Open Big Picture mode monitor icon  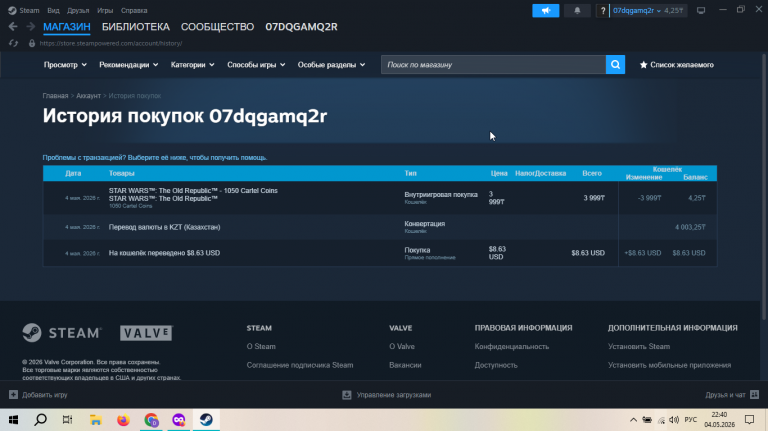701,10
